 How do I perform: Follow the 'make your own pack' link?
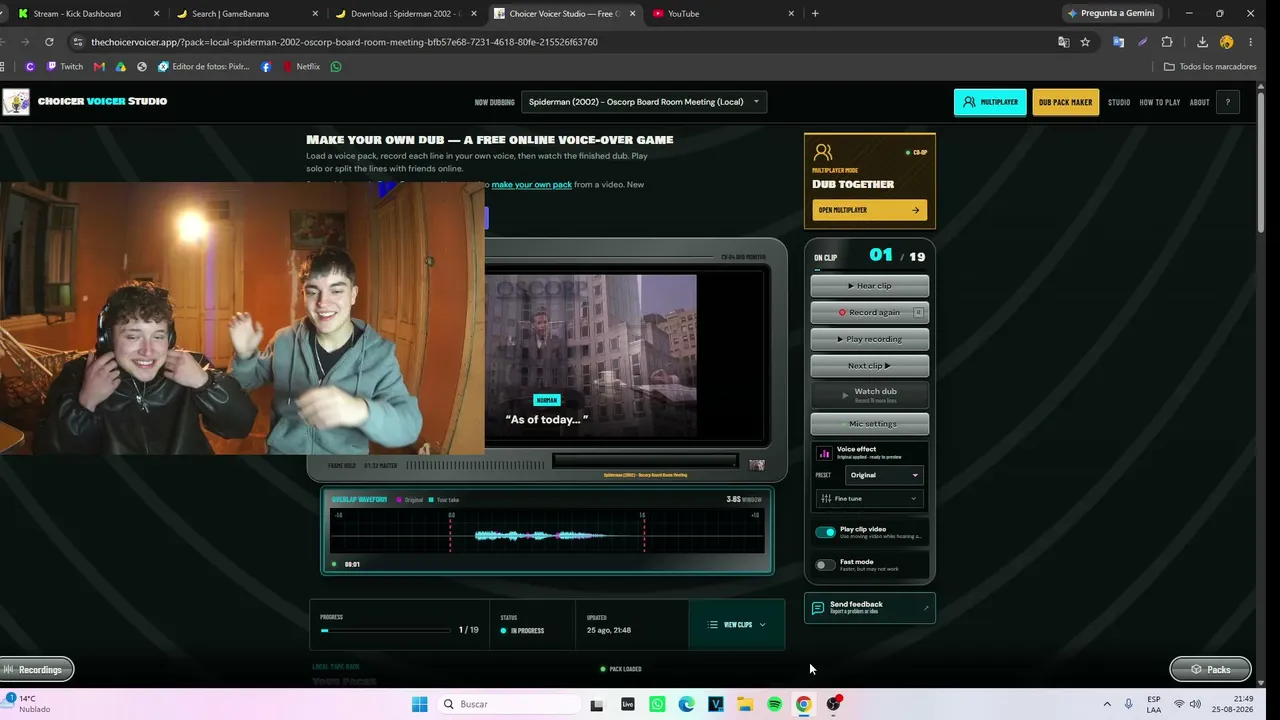pos(531,185)
